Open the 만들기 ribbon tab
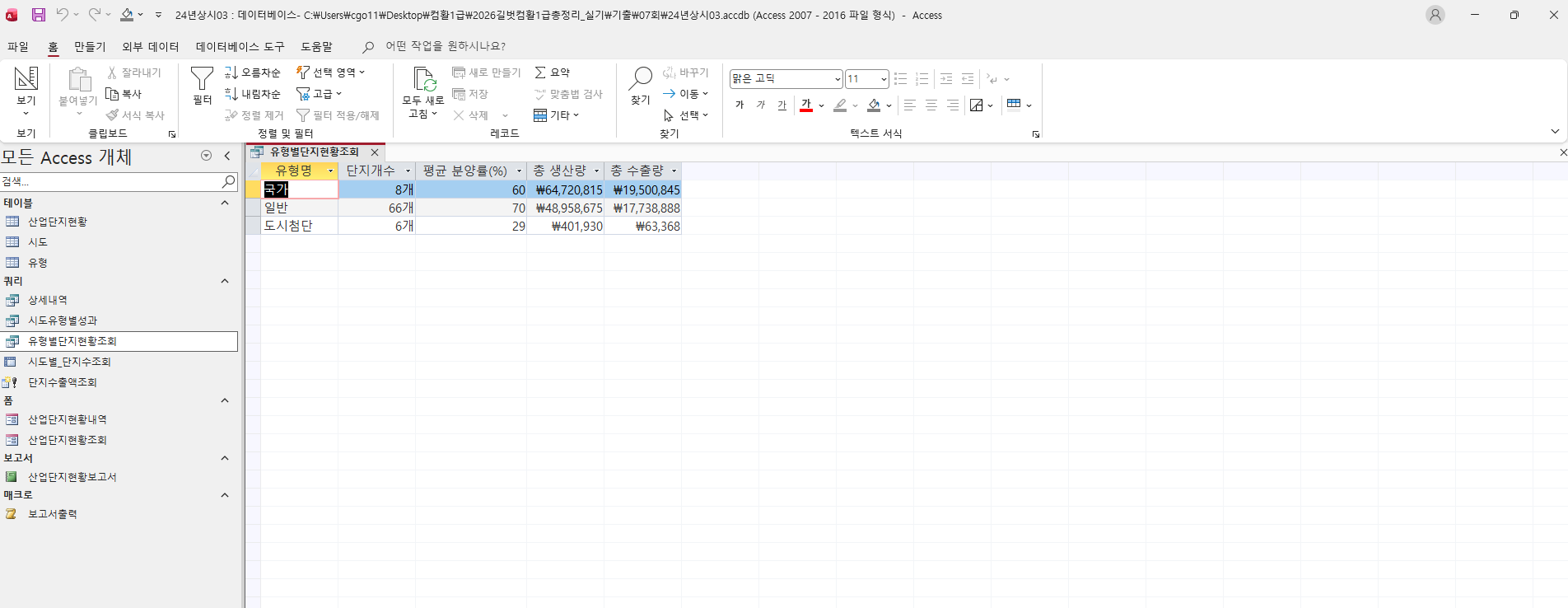The width and height of the screenshot is (1568, 608). [x=90, y=47]
